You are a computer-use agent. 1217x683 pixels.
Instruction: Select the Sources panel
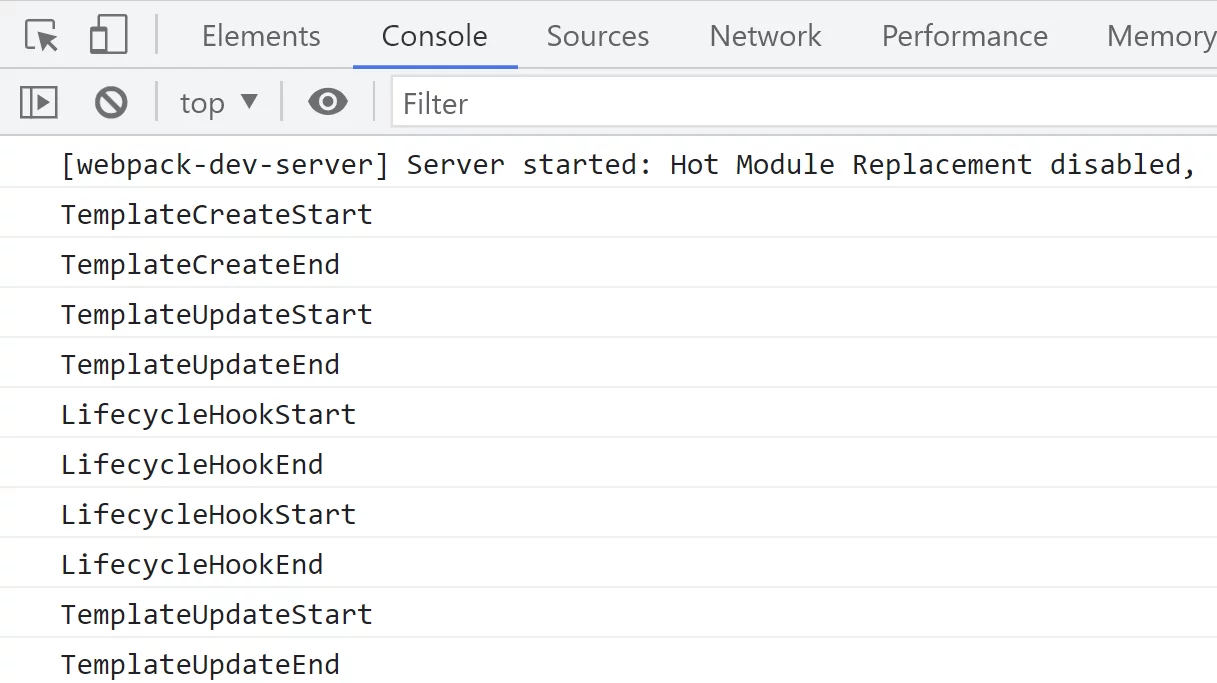[597, 36]
